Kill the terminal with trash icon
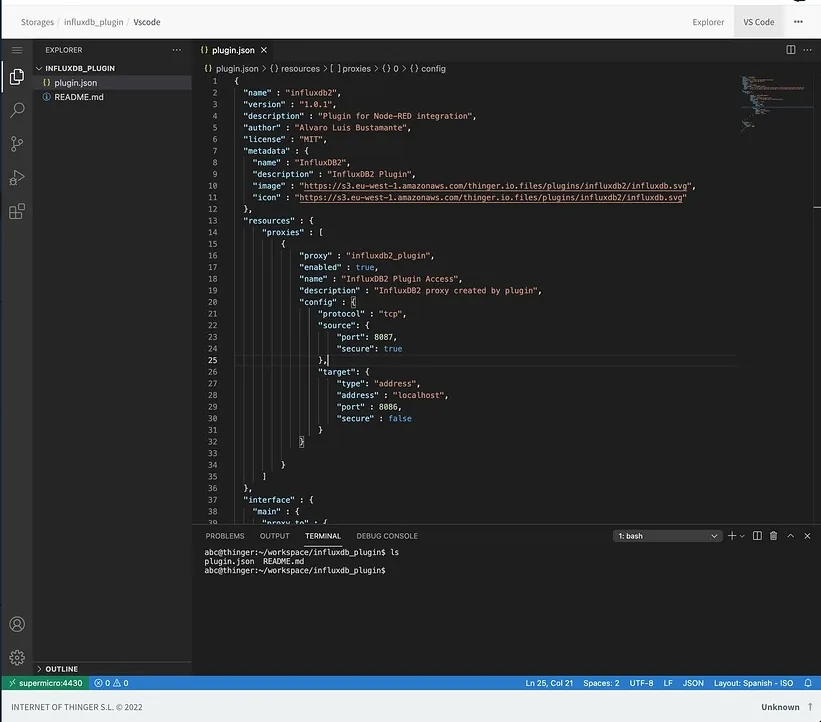This screenshot has width=821, height=722. [x=773, y=536]
